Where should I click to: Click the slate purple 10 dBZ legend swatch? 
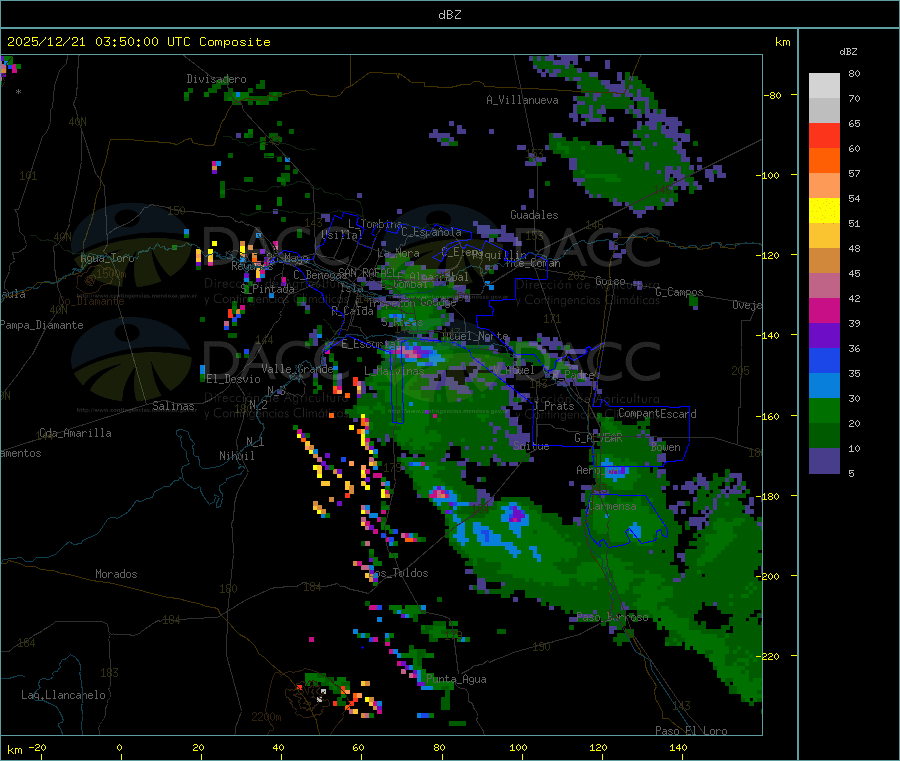(824, 461)
